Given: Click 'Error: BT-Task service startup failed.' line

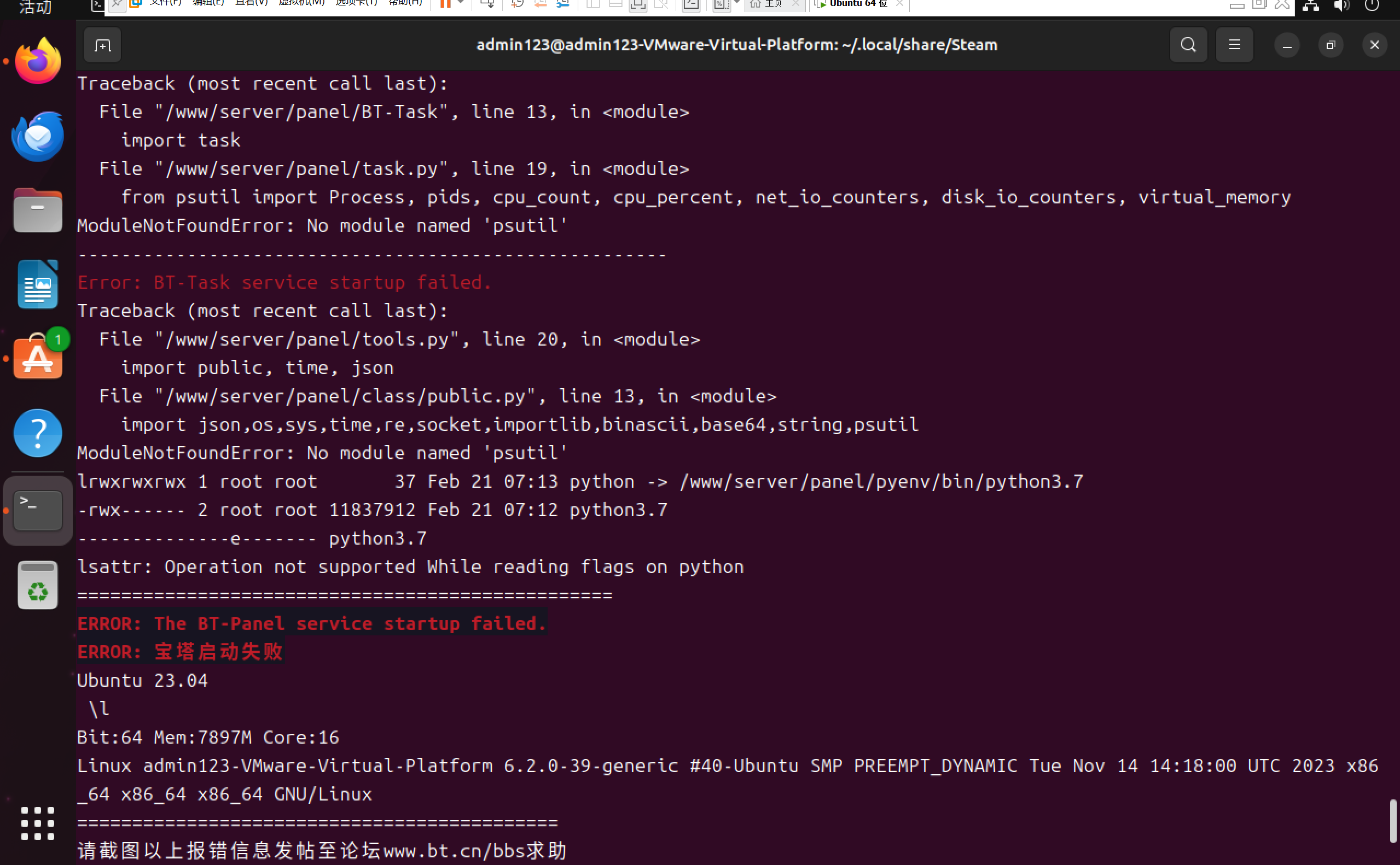Looking at the screenshot, I should 284,282.
